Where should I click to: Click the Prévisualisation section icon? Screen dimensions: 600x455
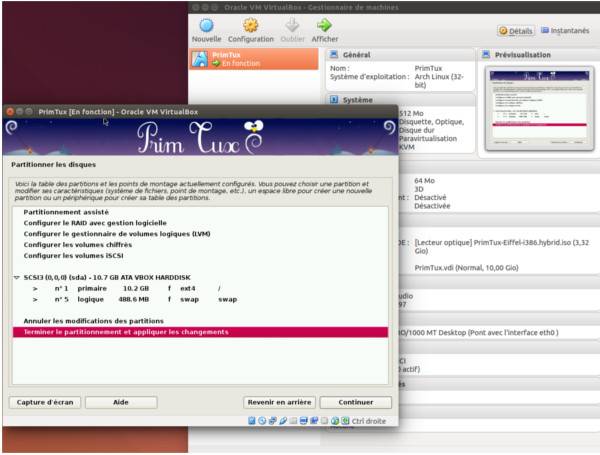point(486,55)
